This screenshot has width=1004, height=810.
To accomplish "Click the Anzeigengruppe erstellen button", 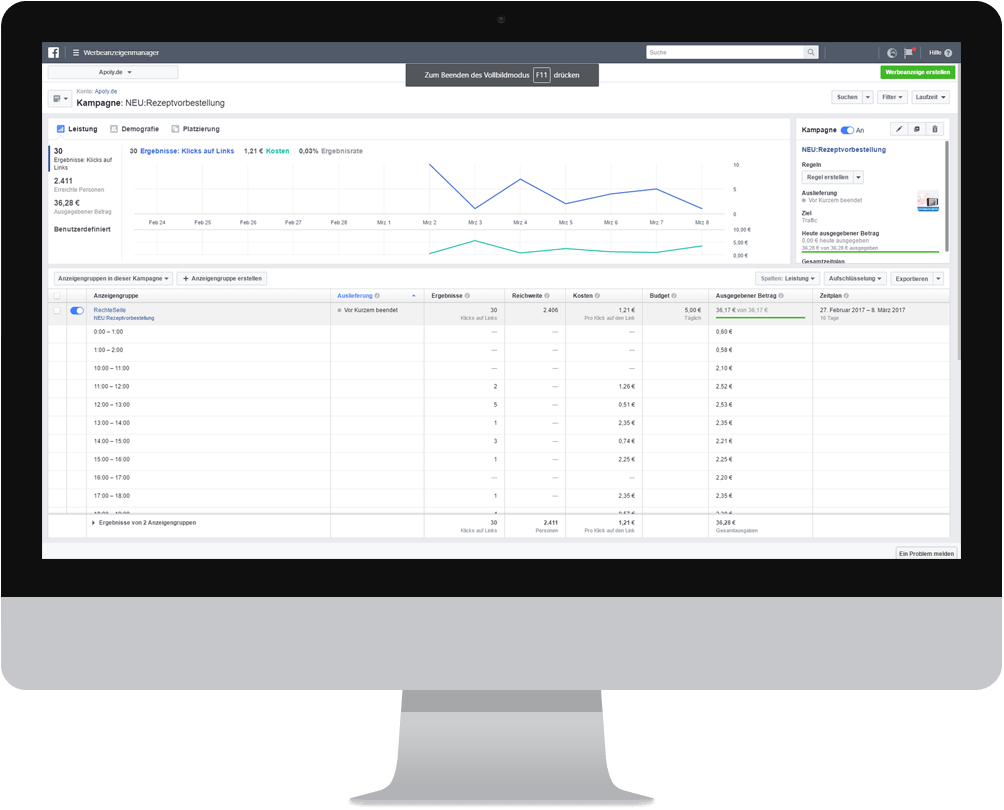I will [222, 278].
